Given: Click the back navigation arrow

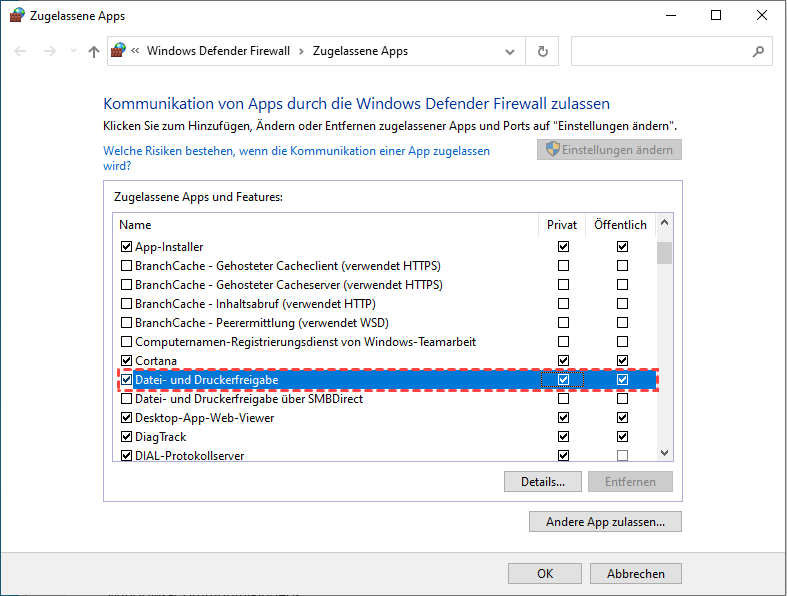Looking at the screenshot, I should point(21,51).
